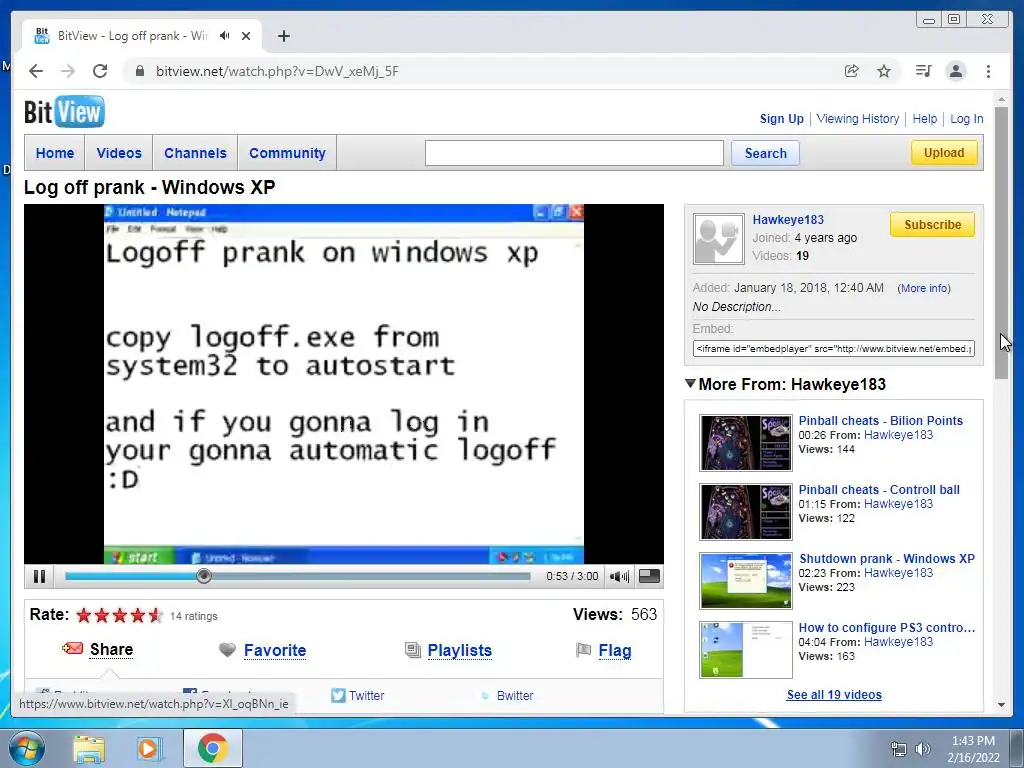Mute the video player volume
Viewport: 1024px width, 768px height.
(x=618, y=577)
